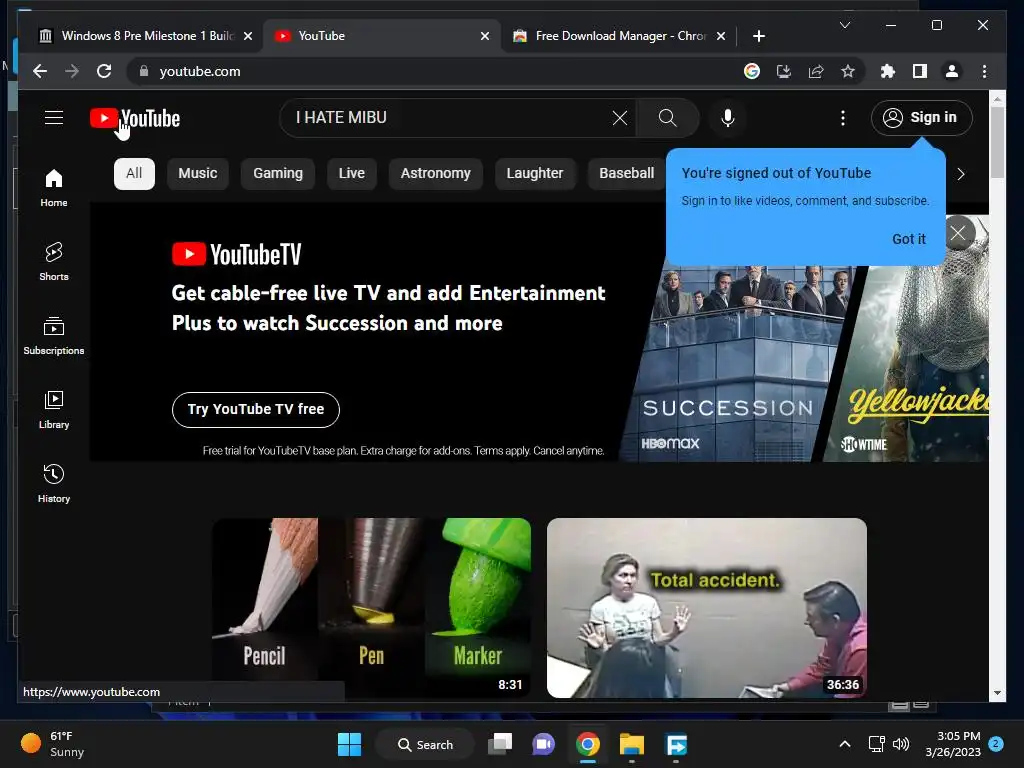Toggle Chrome side panel
1024x768 pixels.
click(x=920, y=71)
